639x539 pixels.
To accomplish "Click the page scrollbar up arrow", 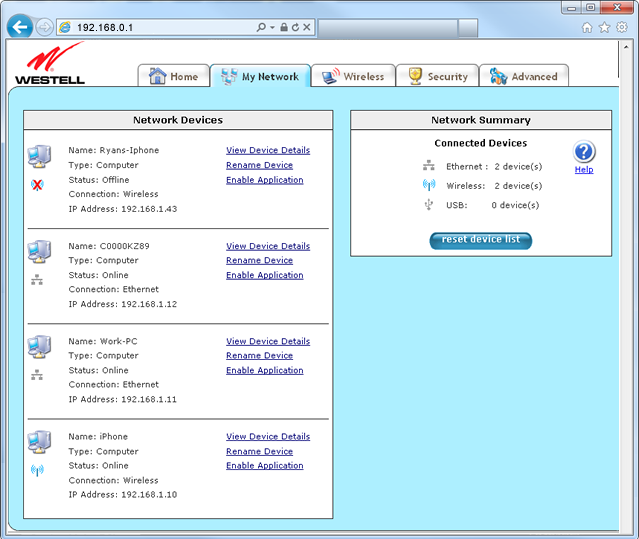I will click(626, 47).
